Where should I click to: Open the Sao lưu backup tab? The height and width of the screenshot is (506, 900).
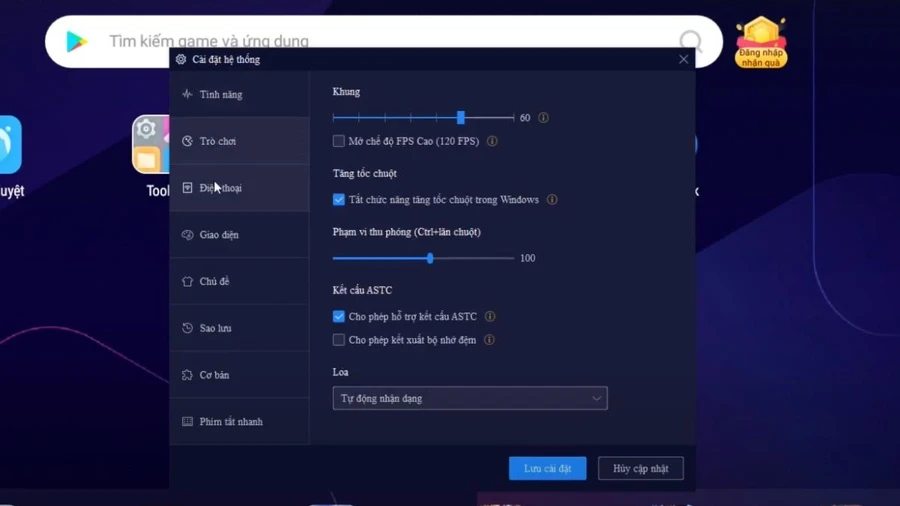[239, 328]
